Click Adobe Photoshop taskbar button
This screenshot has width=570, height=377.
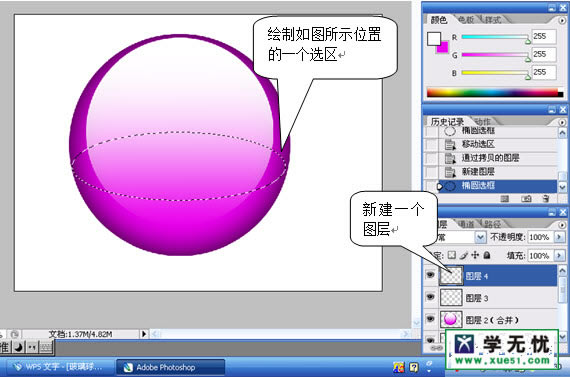(x=170, y=368)
